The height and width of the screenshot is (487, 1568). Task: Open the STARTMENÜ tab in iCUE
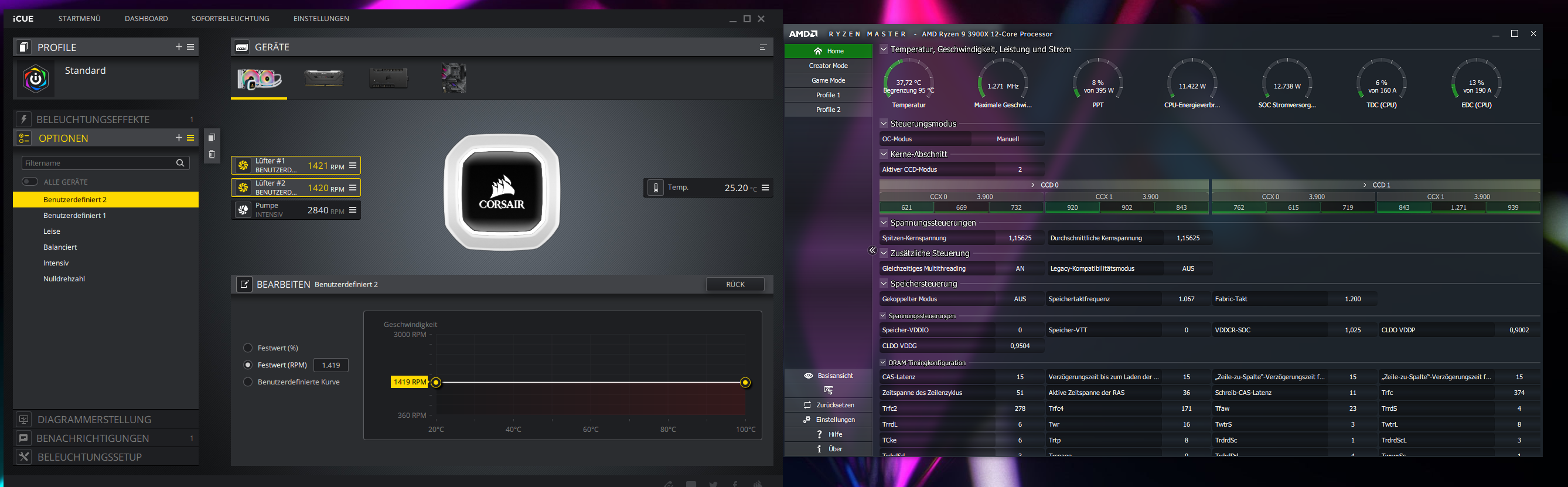point(79,19)
